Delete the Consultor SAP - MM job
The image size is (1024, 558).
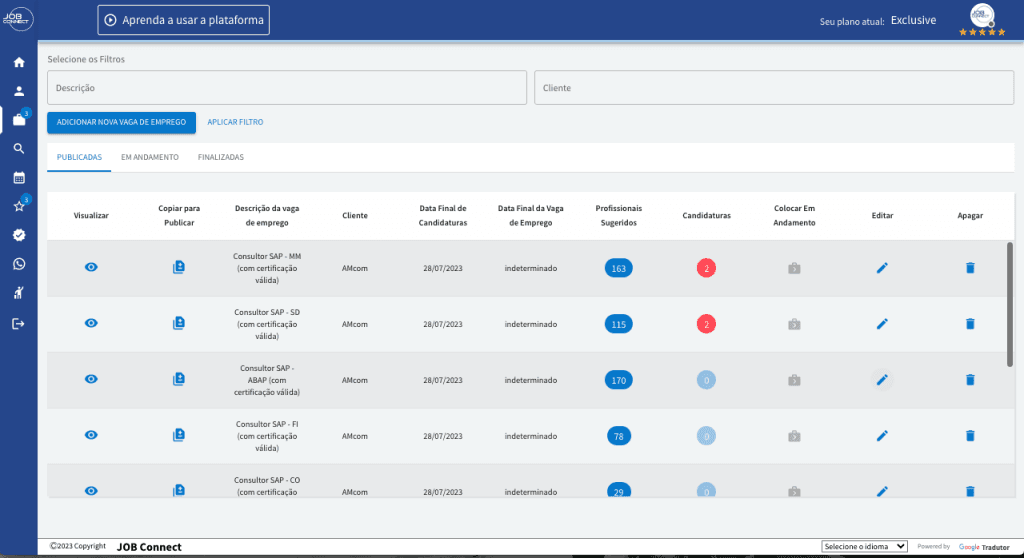970,268
